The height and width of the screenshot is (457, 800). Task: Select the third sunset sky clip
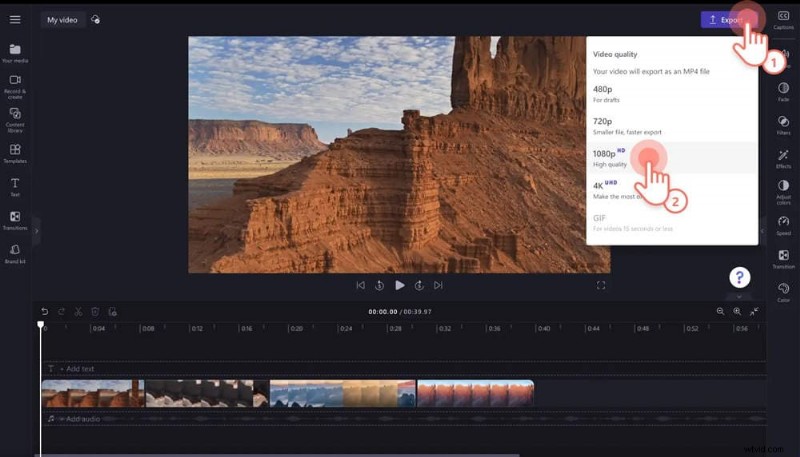pos(343,393)
